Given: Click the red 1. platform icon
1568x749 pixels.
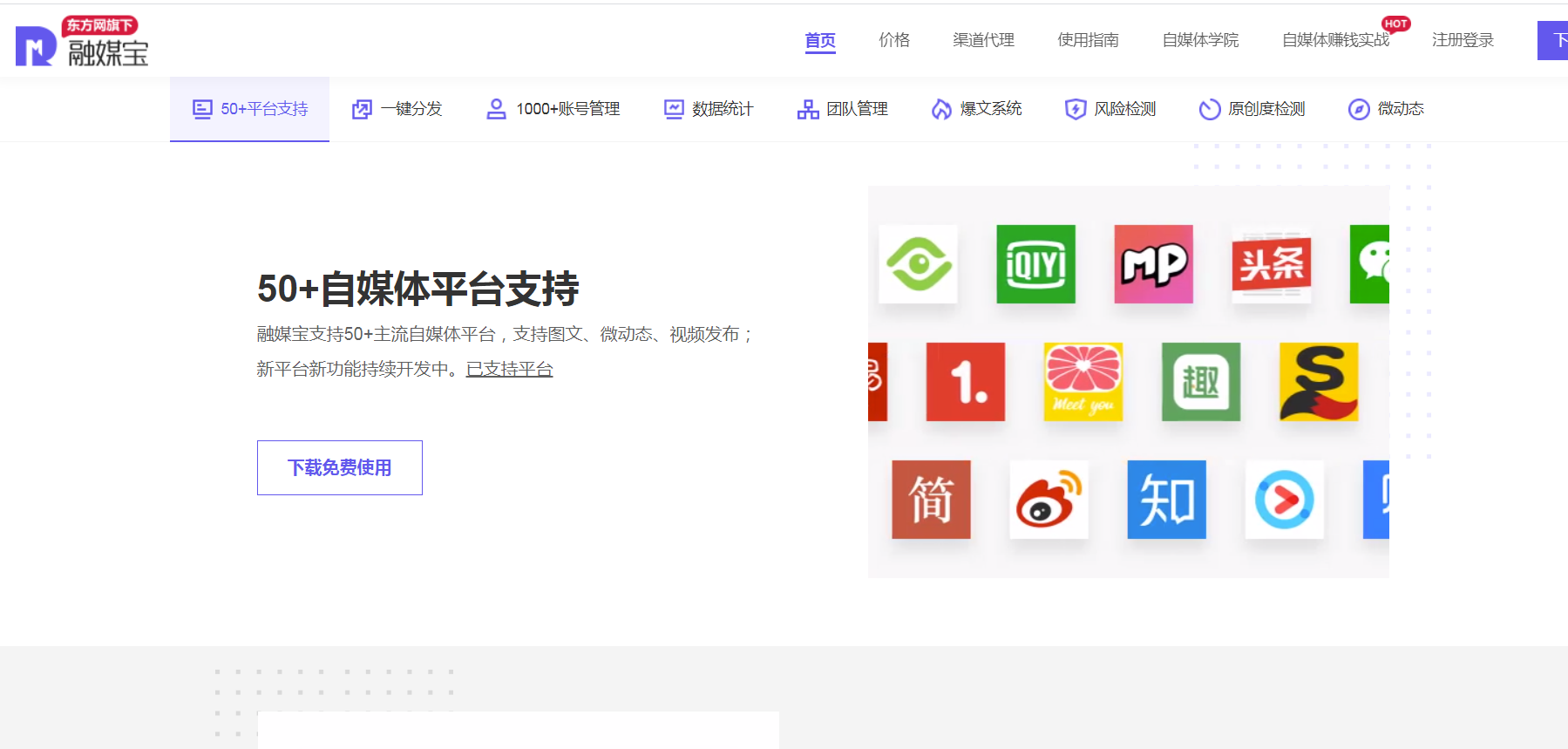Looking at the screenshot, I should coord(966,382).
